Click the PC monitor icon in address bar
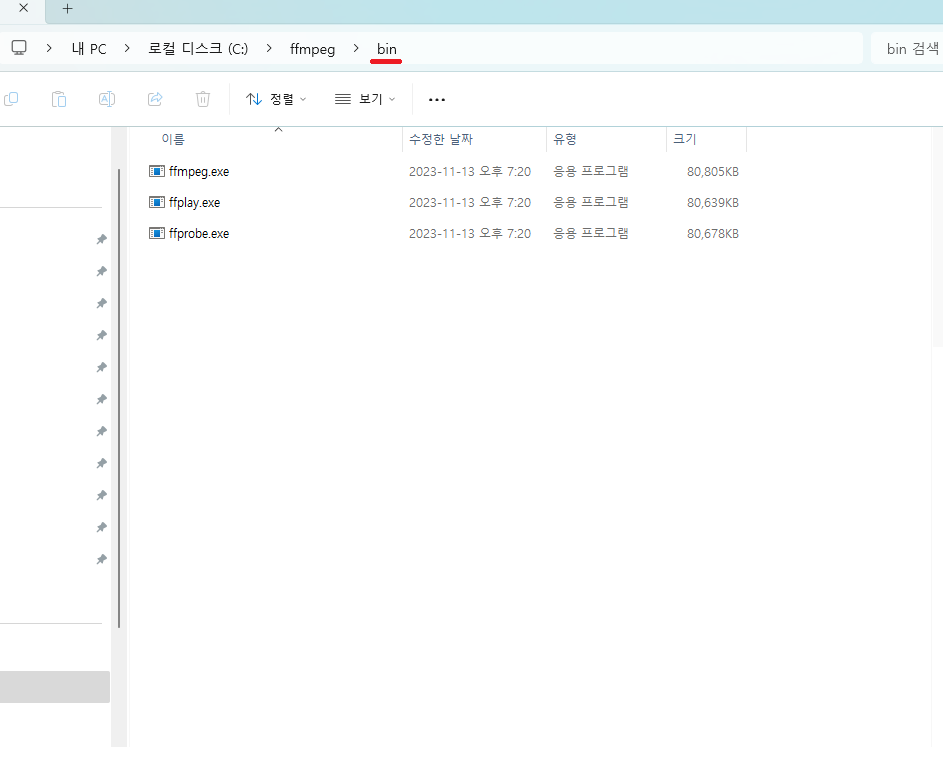 coord(19,48)
